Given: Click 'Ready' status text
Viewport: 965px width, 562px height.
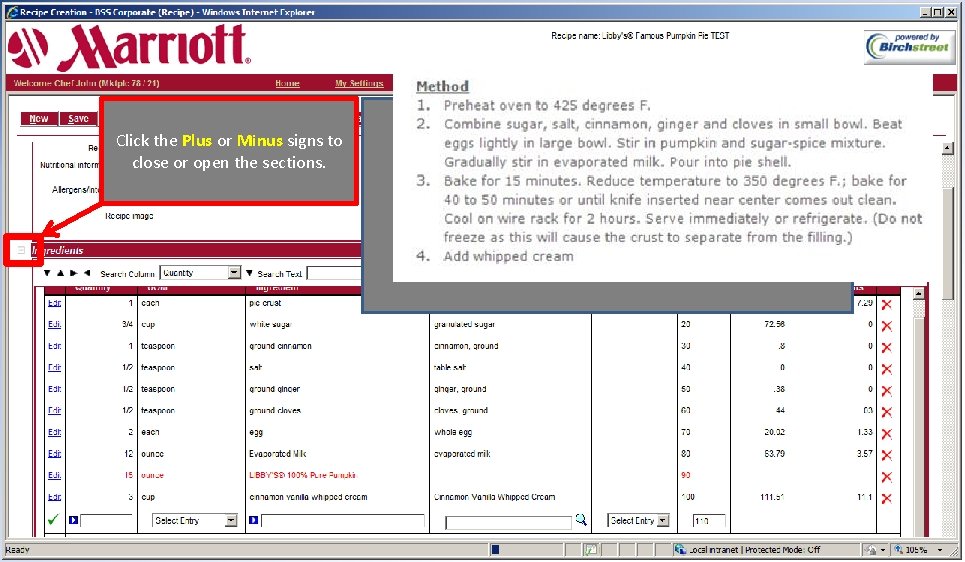Looking at the screenshot, I should pos(17,550).
